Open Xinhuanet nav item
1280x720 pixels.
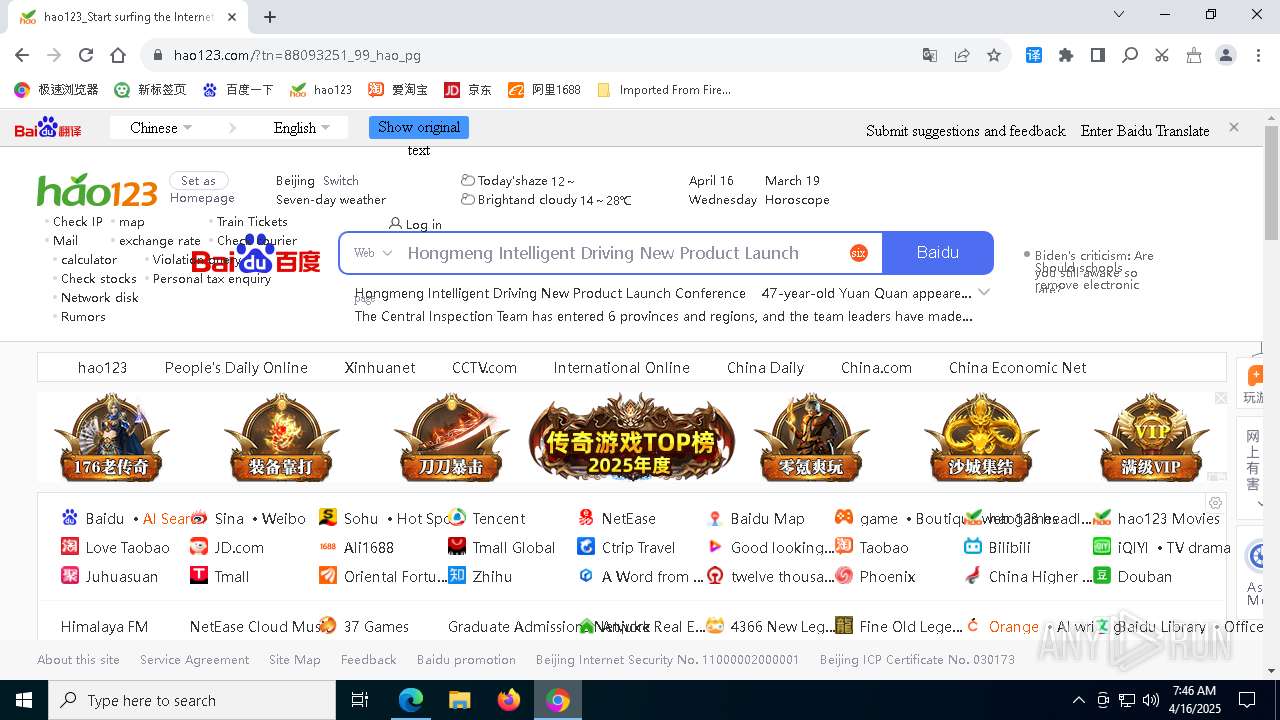point(380,368)
